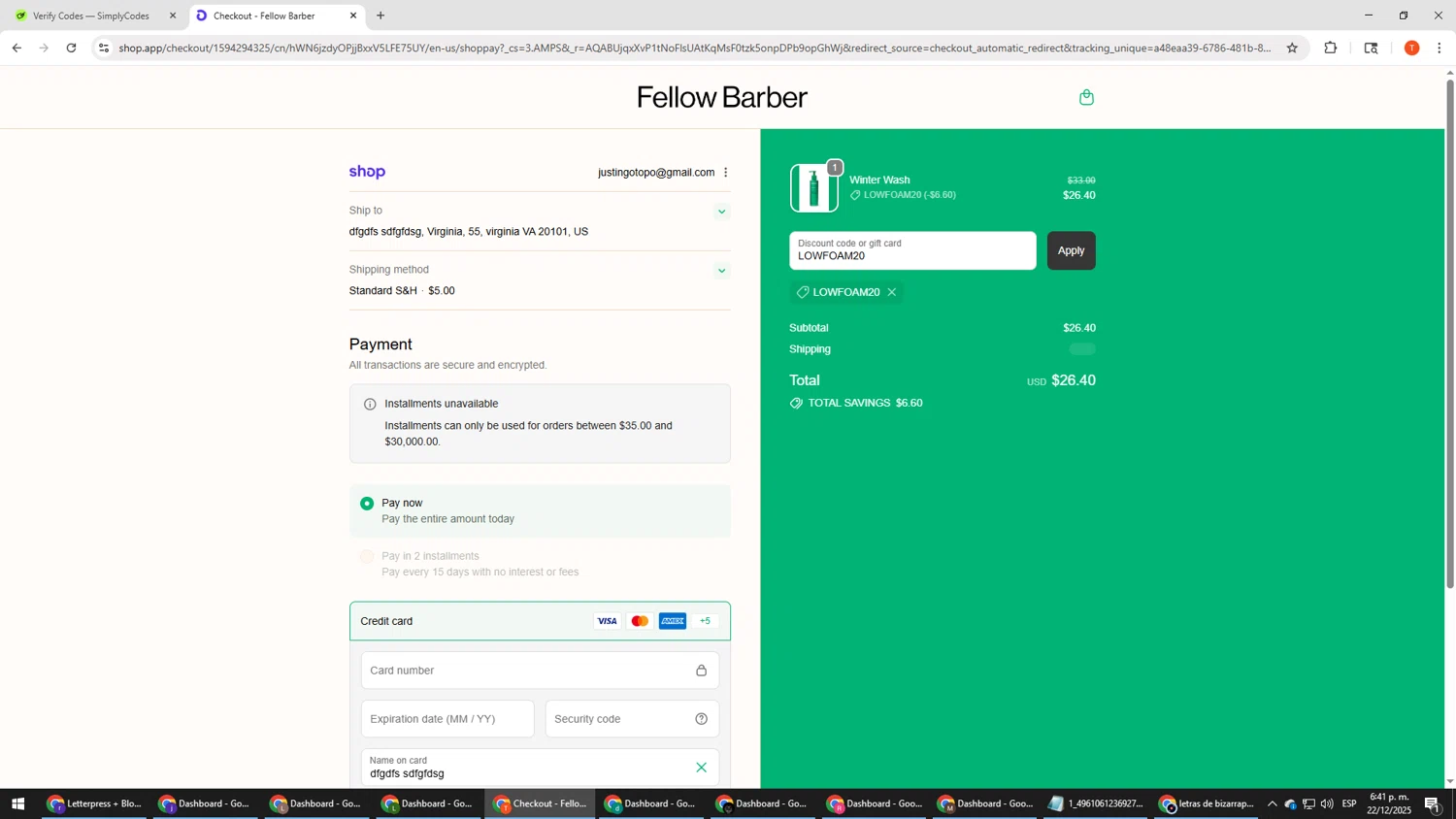Open Windows Start menu
The height and width of the screenshot is (819, 1456).
coord(17,803)
